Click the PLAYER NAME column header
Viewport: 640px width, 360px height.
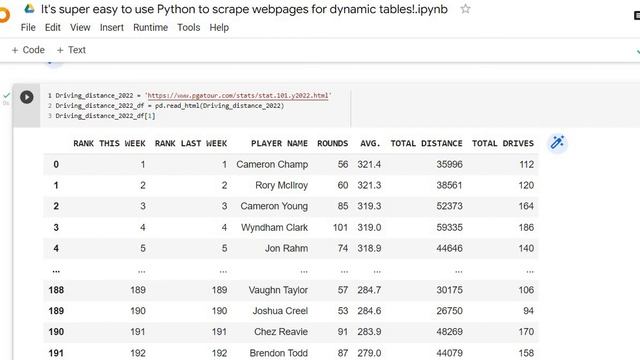pyautogui.click(x=279, y=143)
